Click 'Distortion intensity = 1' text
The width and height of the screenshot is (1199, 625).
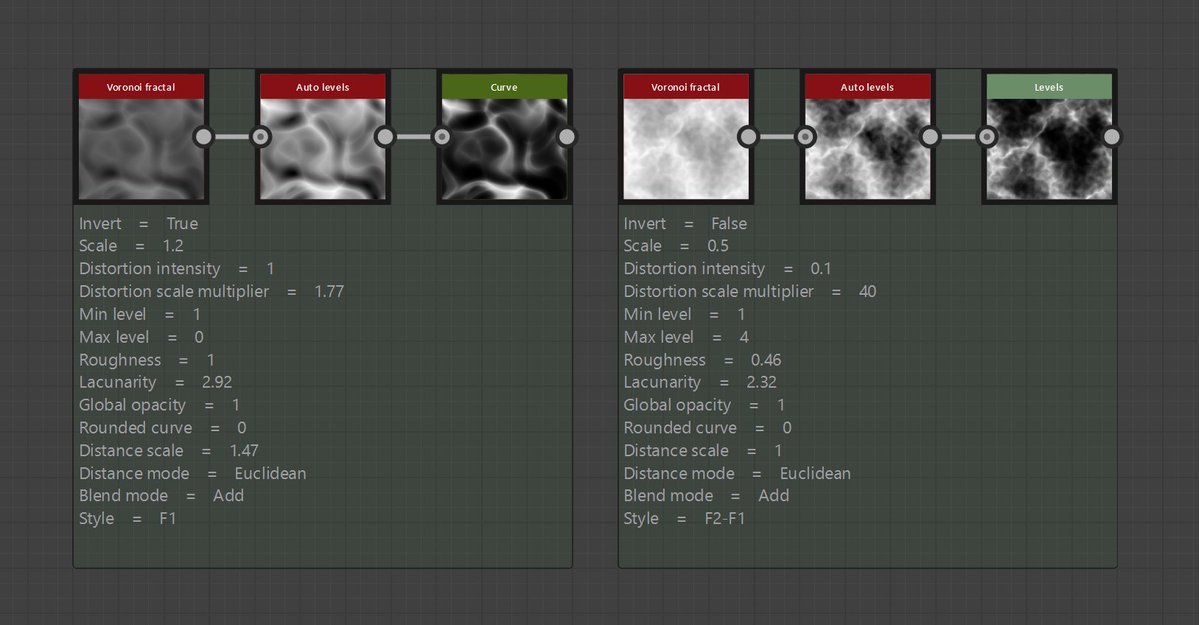(177, 269)
